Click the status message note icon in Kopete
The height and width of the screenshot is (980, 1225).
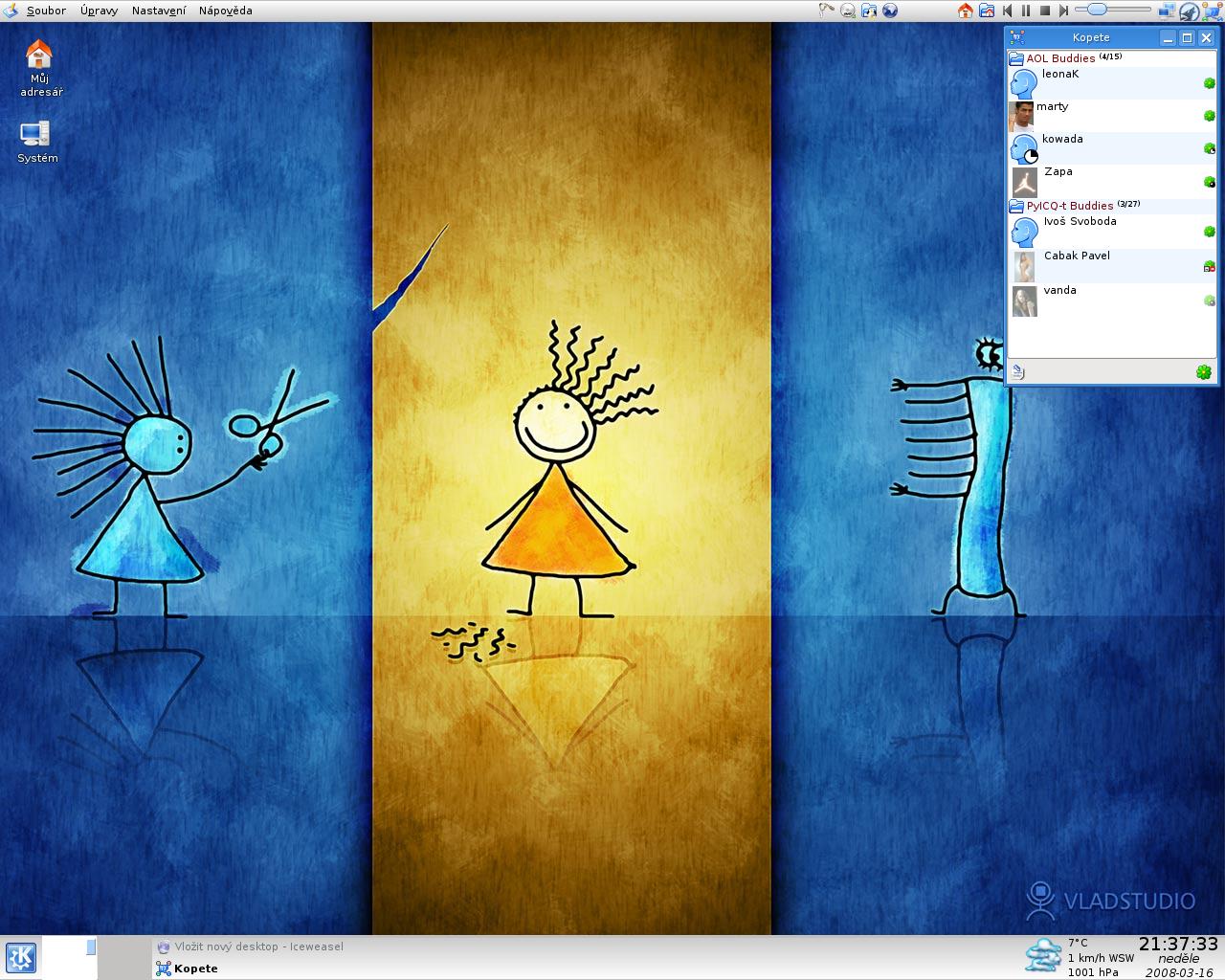click(1018, 372)
